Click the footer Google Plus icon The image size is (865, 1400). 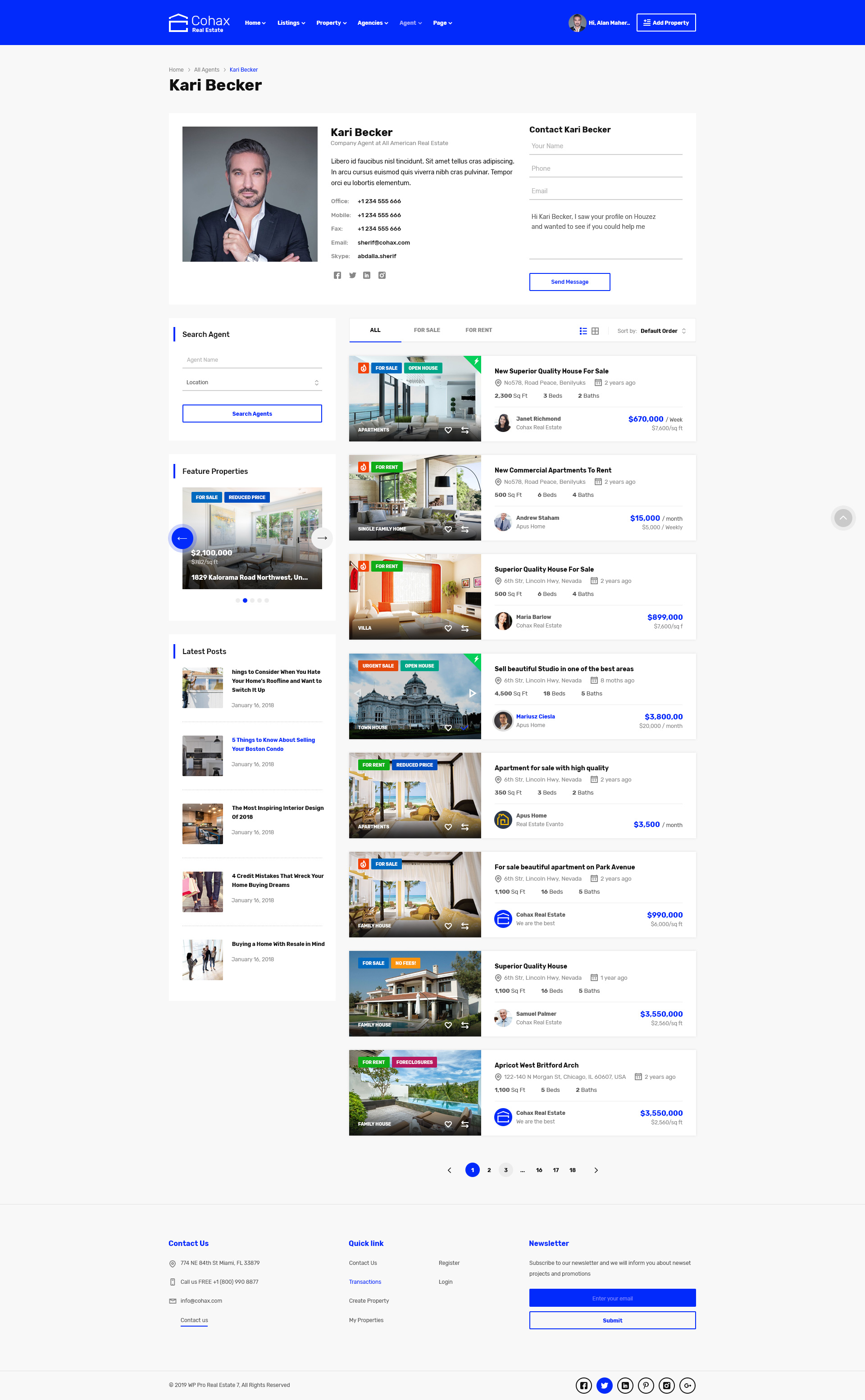tap(687, 1385)
